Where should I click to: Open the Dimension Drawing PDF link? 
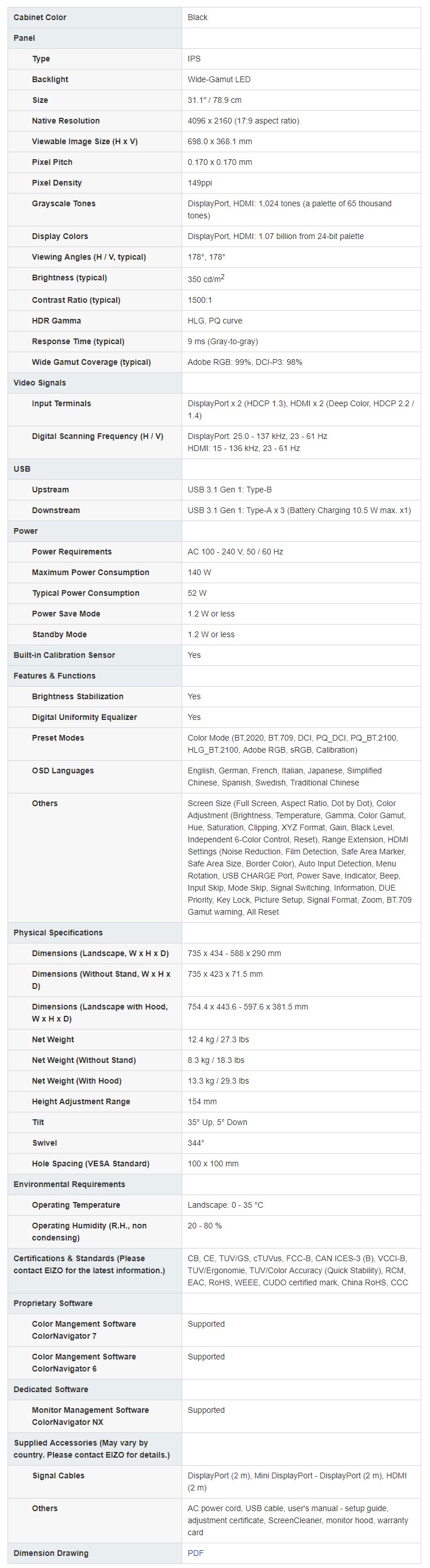click(195, 1553)
